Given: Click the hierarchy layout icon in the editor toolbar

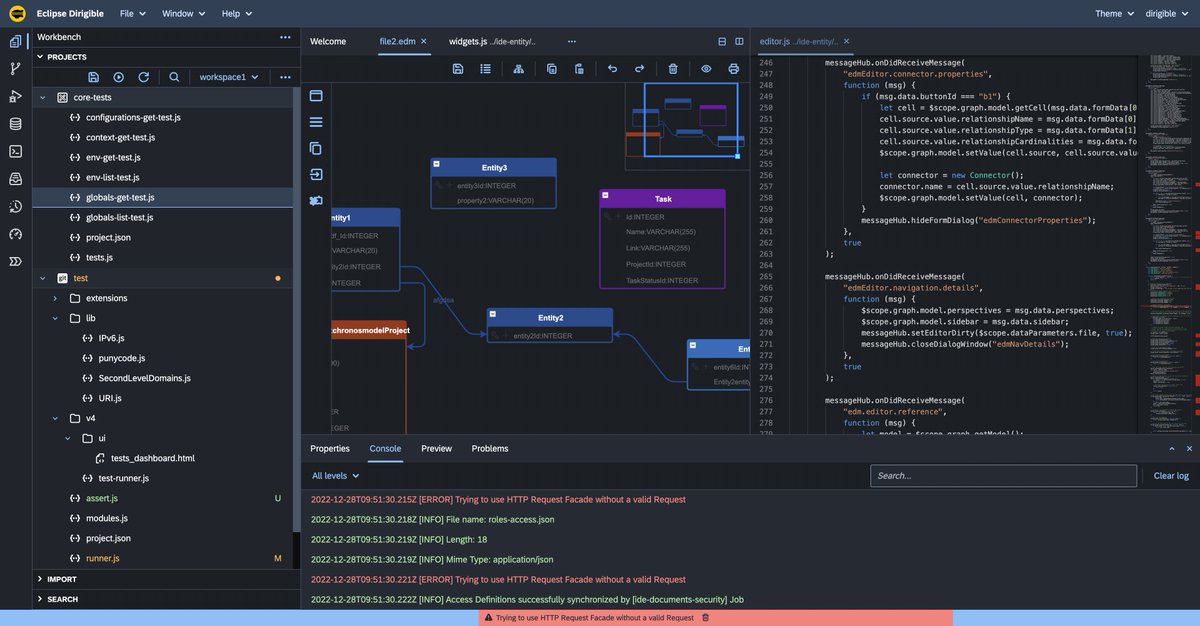Looking at the screenshot, I should [518, 69].
